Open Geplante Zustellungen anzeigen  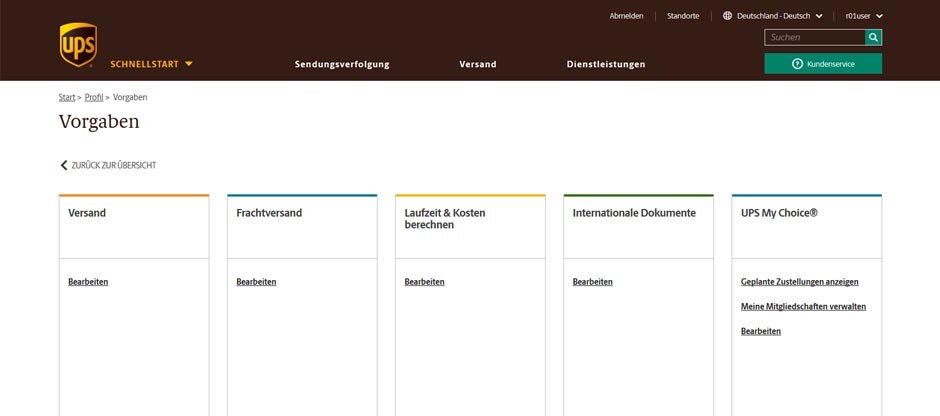point(799,282)
